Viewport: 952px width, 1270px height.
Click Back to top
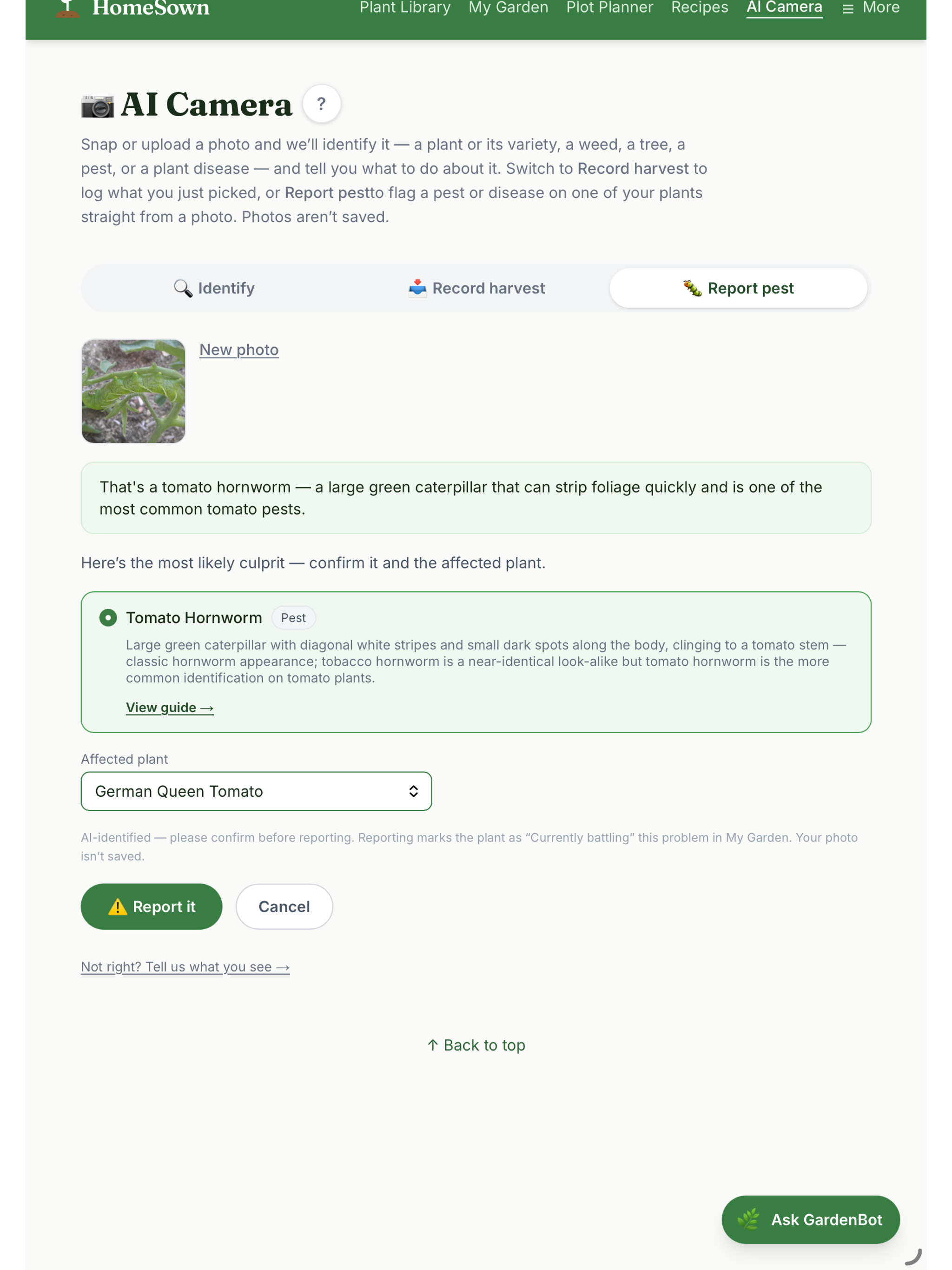pyautogui.click(x=476, y=1045)
